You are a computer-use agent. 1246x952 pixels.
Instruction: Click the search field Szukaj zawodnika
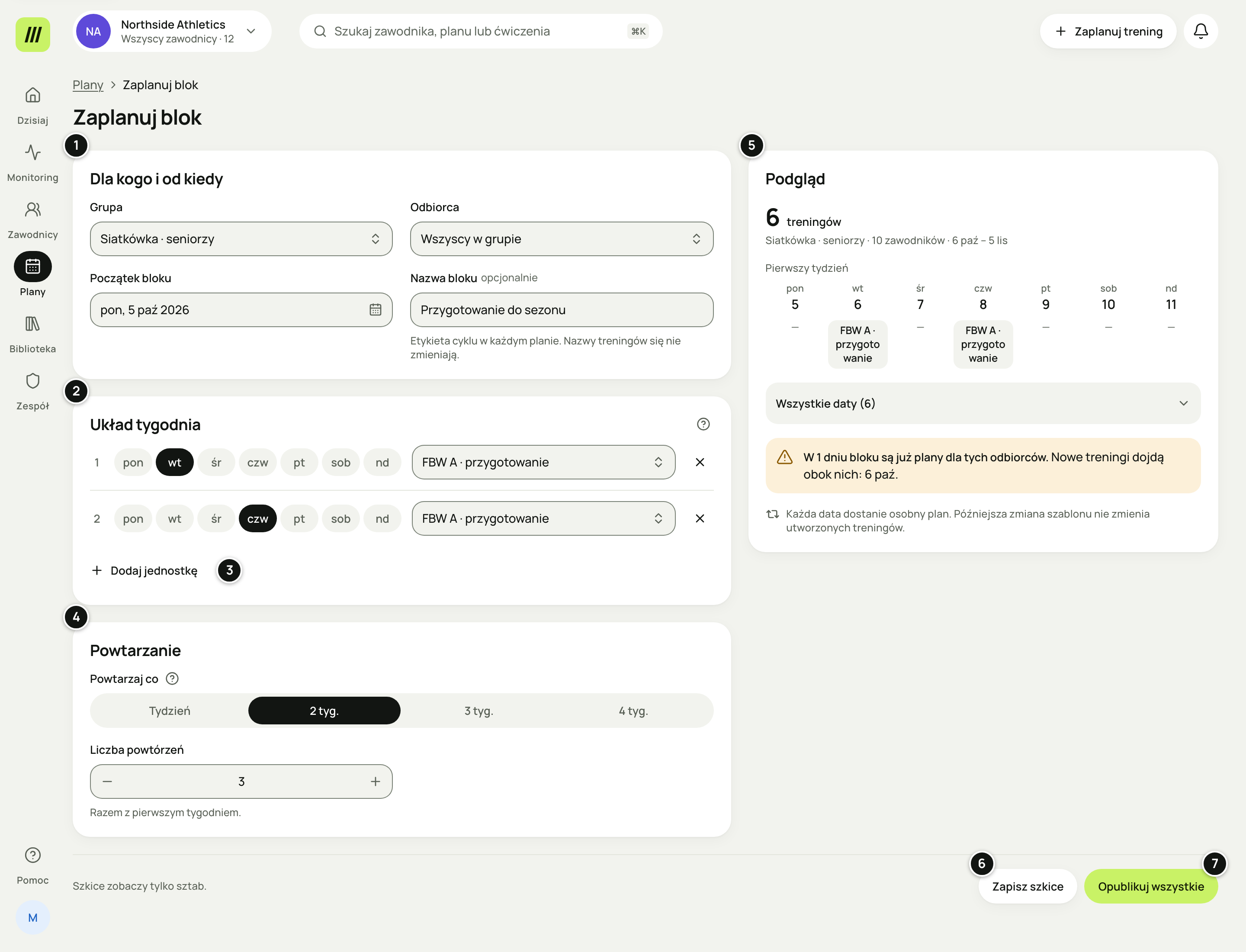point(481,31)
